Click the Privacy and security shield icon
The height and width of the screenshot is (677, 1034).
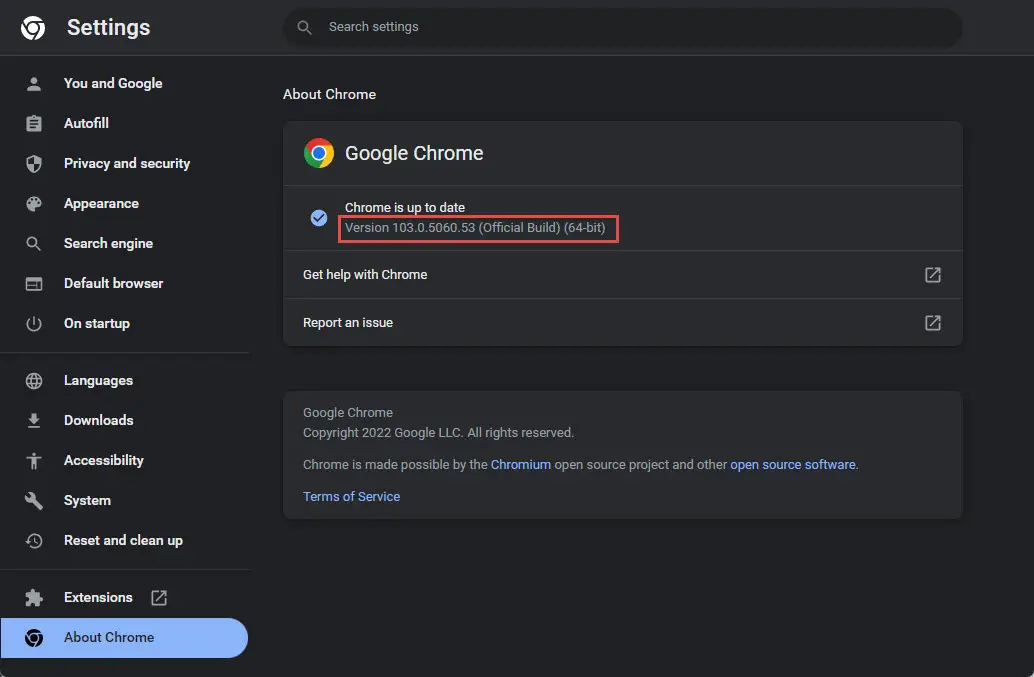click(x=34, y=163)
